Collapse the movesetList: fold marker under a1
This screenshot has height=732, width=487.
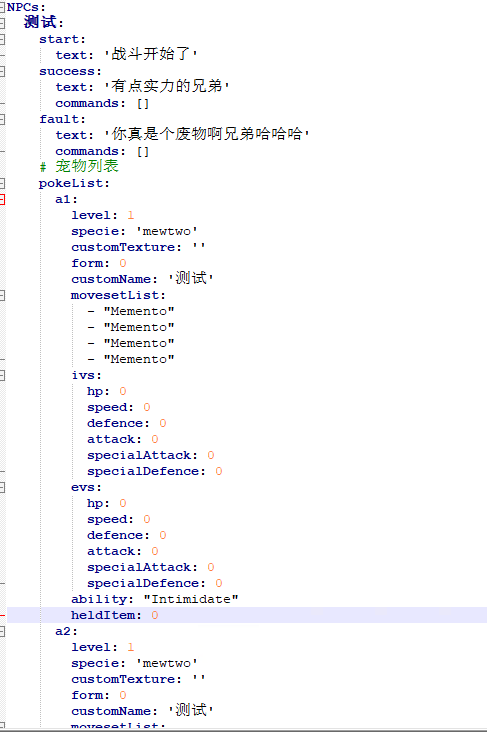click(2, 295)
